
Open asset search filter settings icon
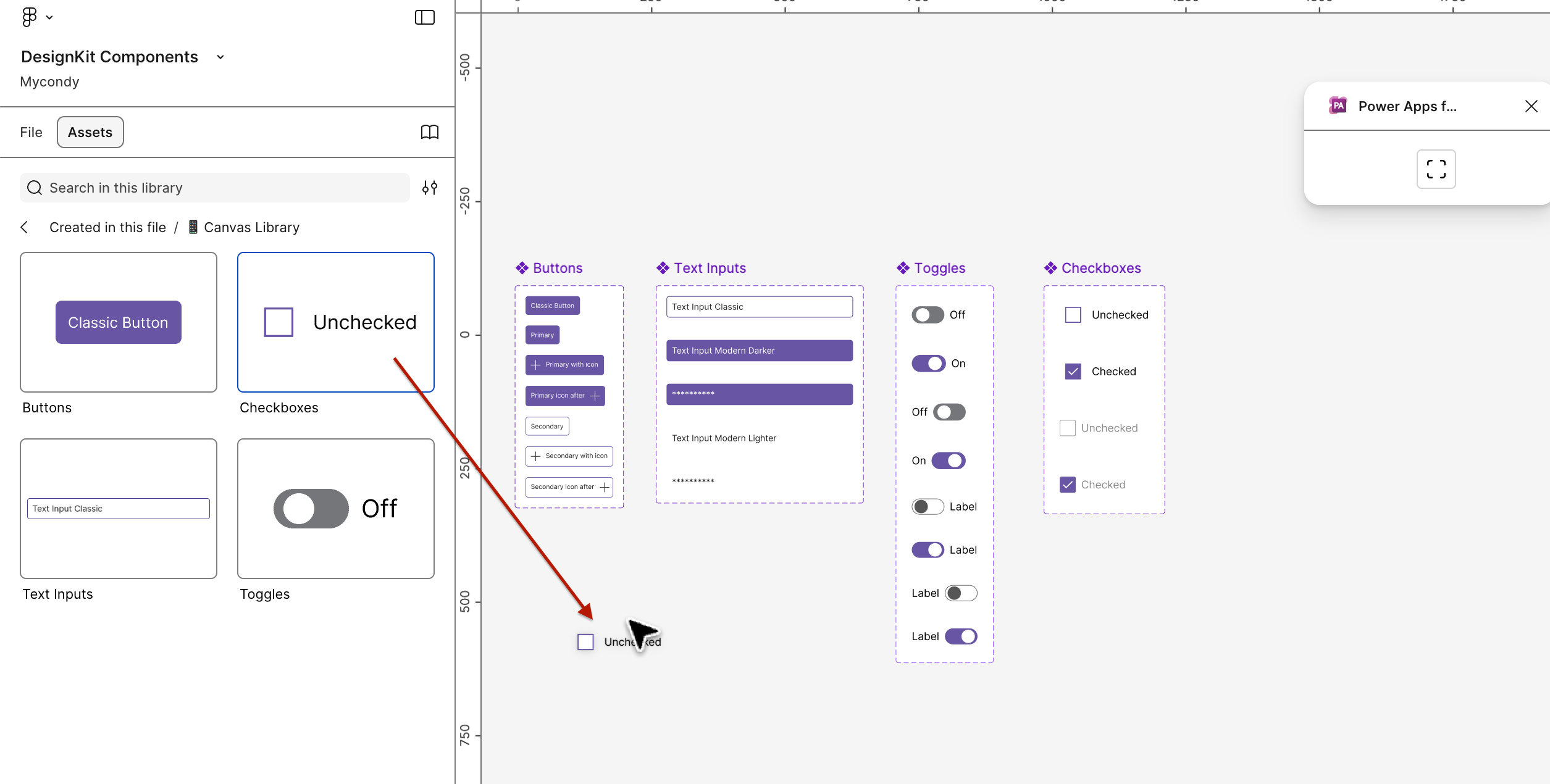pos(430,188)
